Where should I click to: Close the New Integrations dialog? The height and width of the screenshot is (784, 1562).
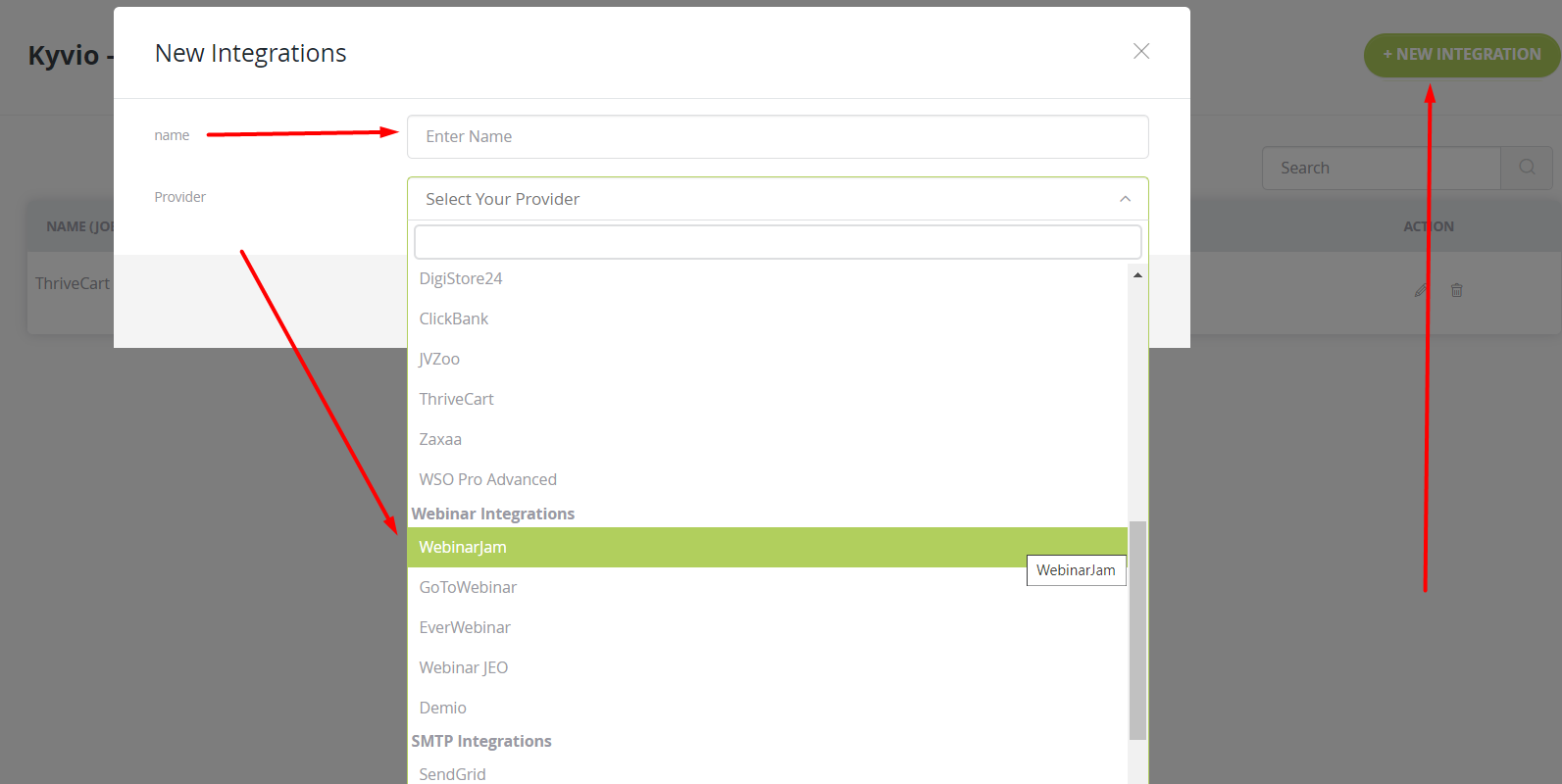click(x=1141, y=51)
